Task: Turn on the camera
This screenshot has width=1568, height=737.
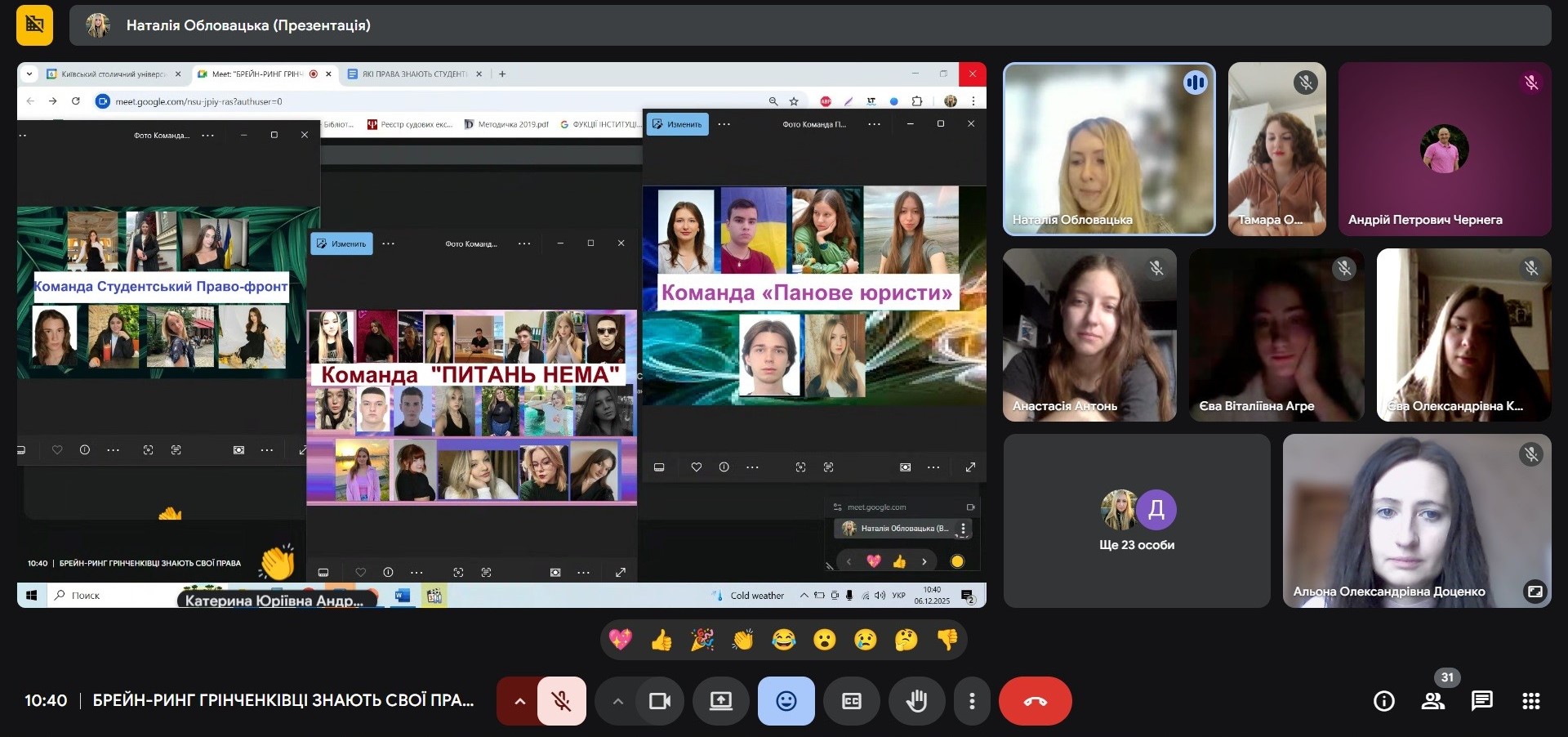Action: (659, 701)
